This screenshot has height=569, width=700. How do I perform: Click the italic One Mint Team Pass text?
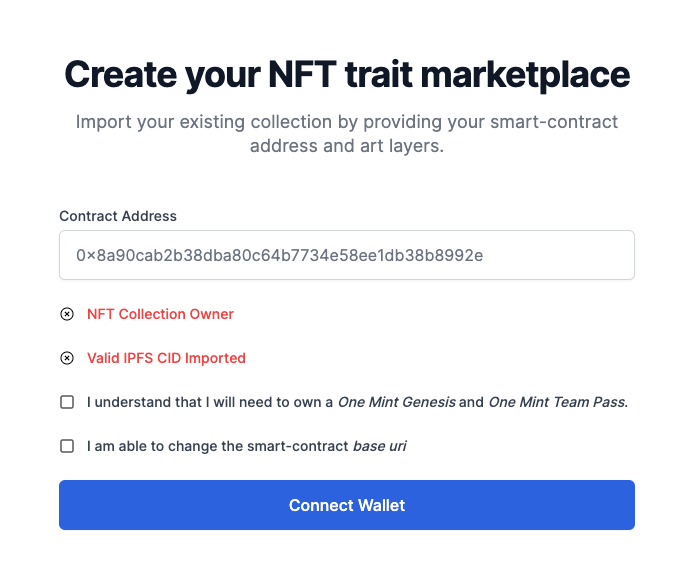(558, 402)
